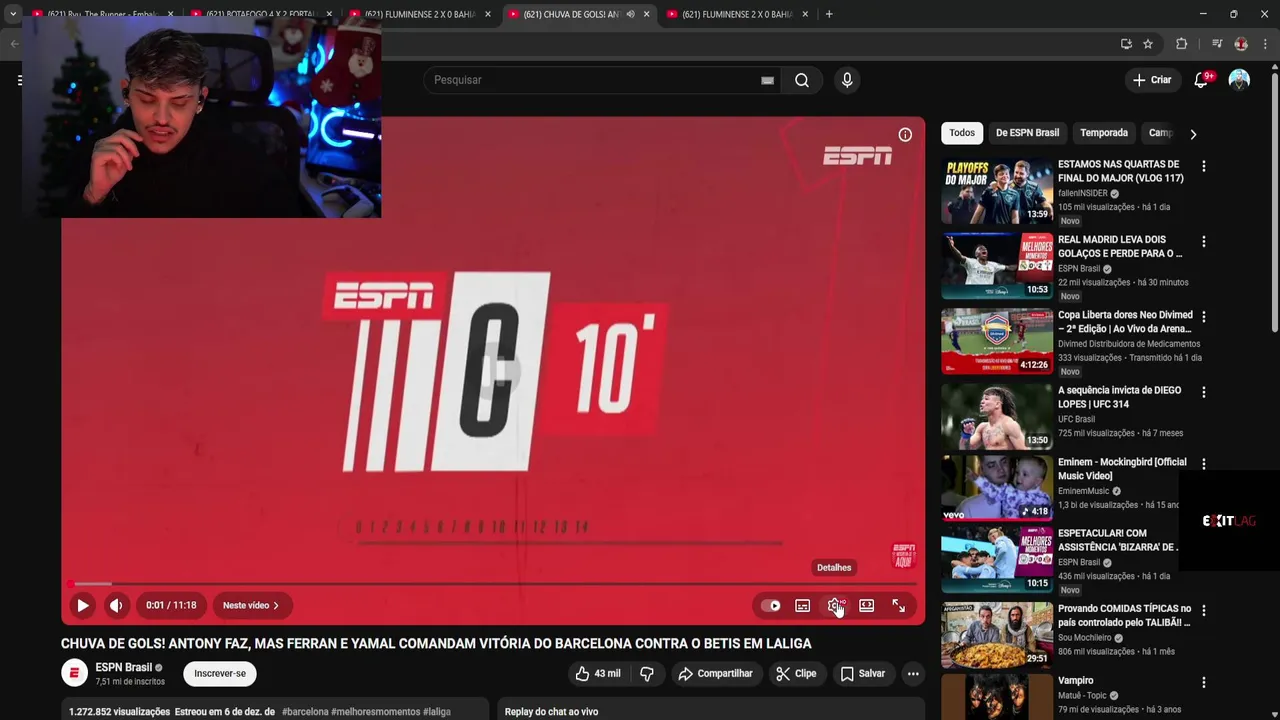1280x720 pixels.
Task: Open the tab search dropdown arrow
Action: coord(13,14)
